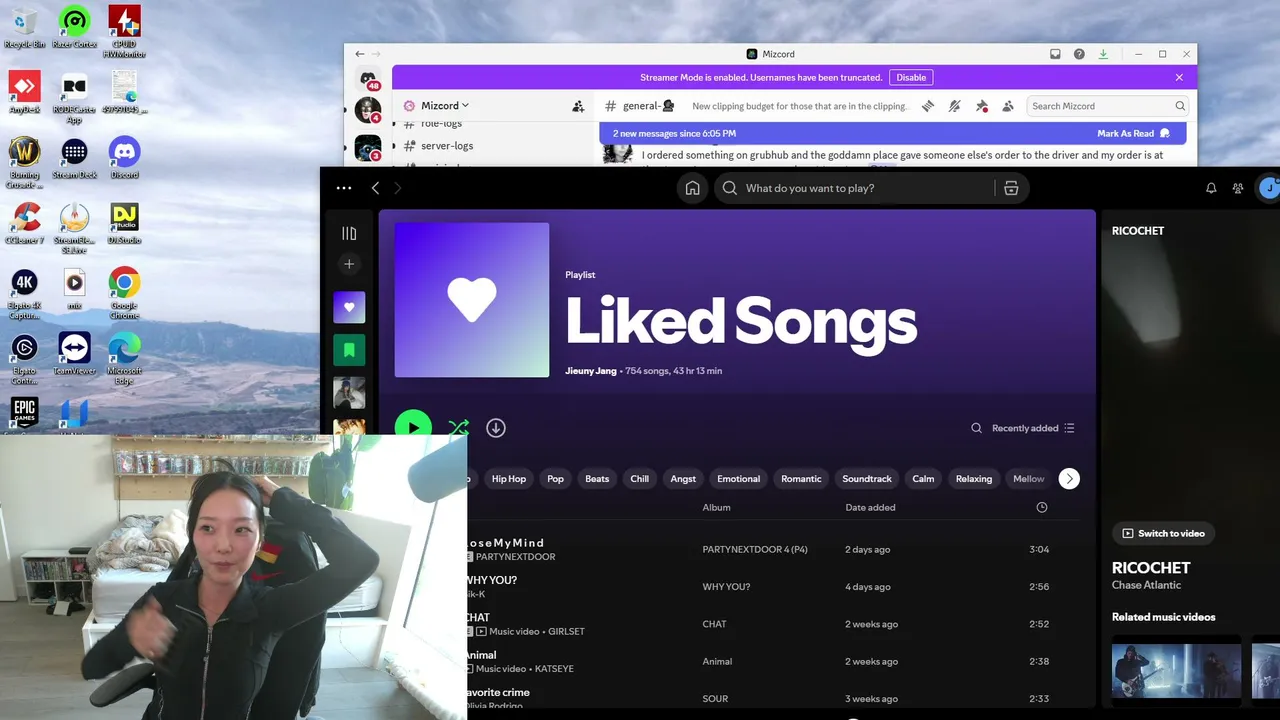The image size is (1280, 720).
Task: Download the Liked Songs playlist
Action: click(495, 428)
